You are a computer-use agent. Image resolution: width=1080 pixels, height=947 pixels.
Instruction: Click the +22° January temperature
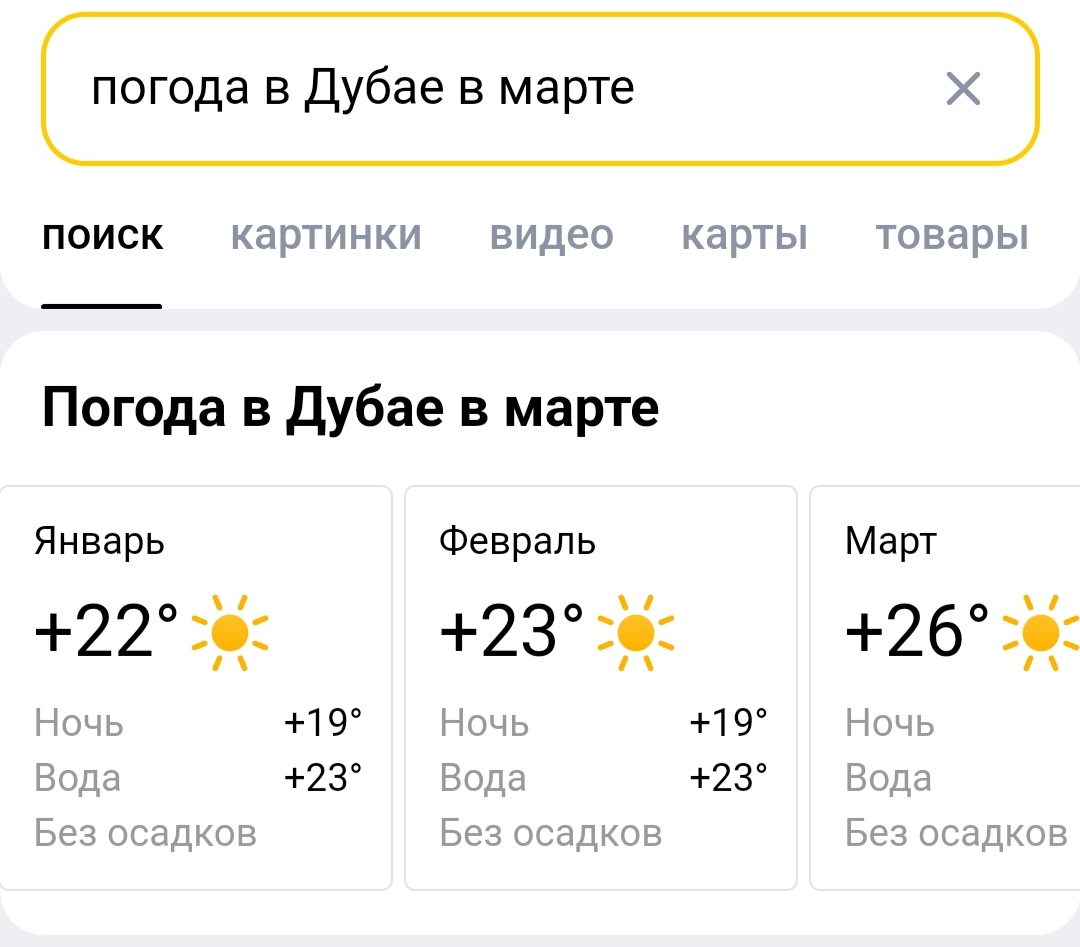click(106, 632)
